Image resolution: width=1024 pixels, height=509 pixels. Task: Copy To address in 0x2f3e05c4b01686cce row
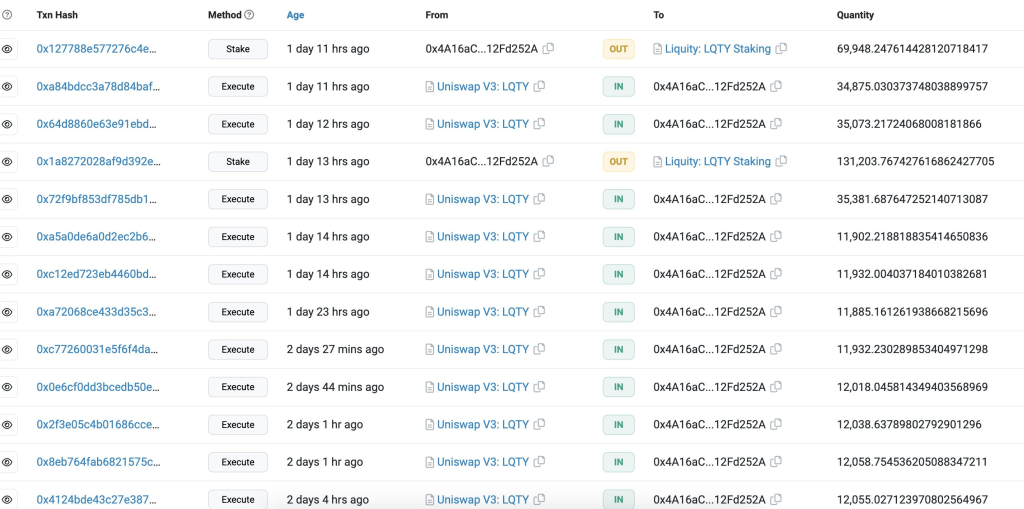click(x=776, y=424)
